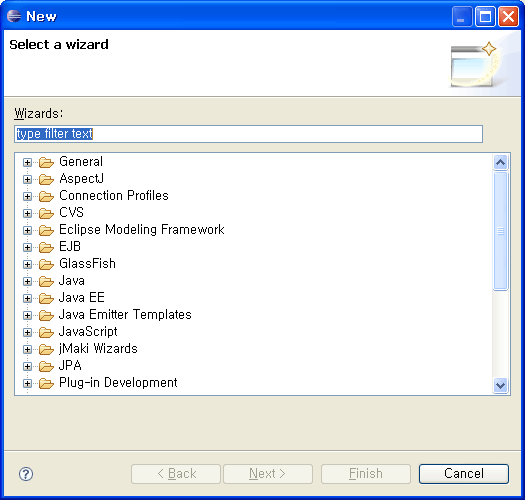Screen dimensions: 525x500
Task: Close the New dialog window
Action: [x=508, y=16]
